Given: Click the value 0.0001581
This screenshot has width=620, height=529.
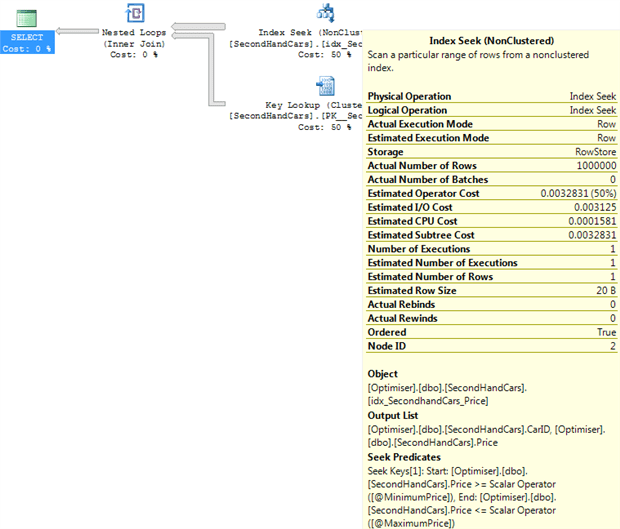Looking at the screenshot, I should pos(592,221).
